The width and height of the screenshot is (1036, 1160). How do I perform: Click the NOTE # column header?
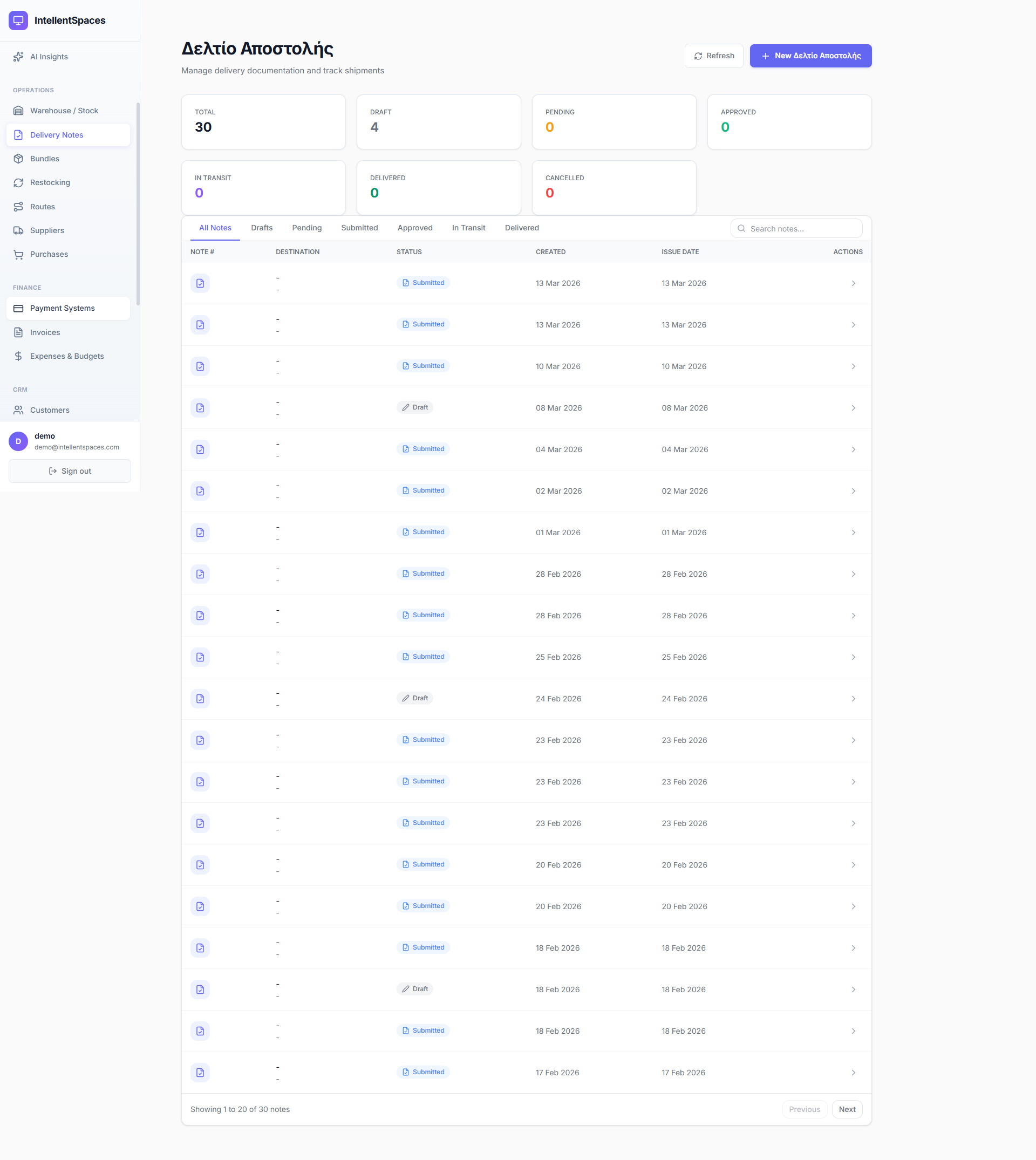tap(202, 251)
